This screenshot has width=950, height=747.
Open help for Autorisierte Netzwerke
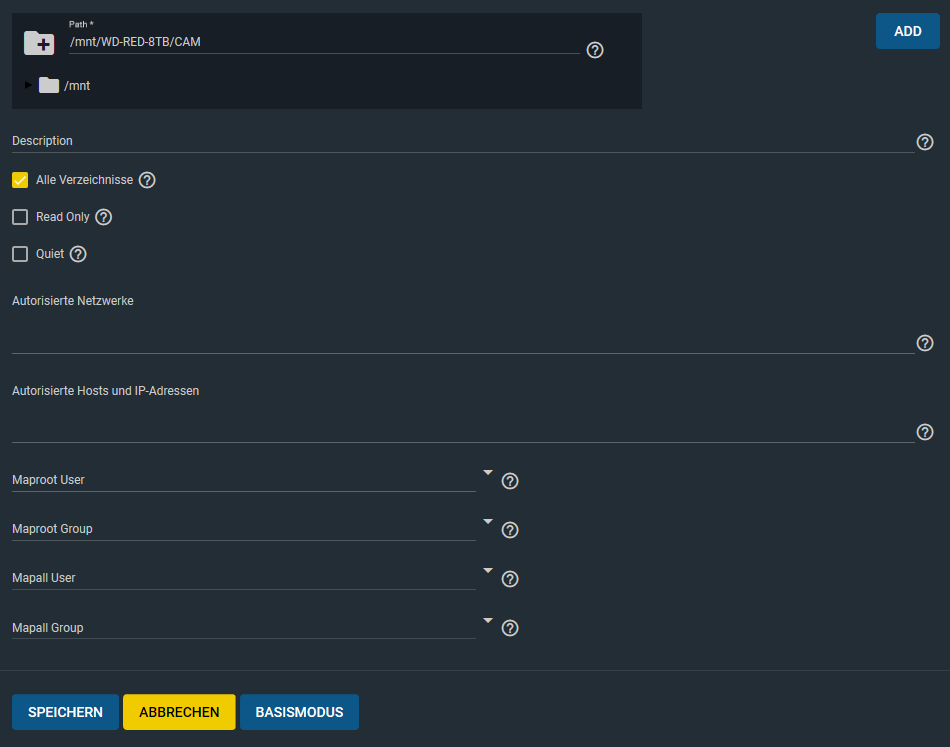[x=925, y=343]
